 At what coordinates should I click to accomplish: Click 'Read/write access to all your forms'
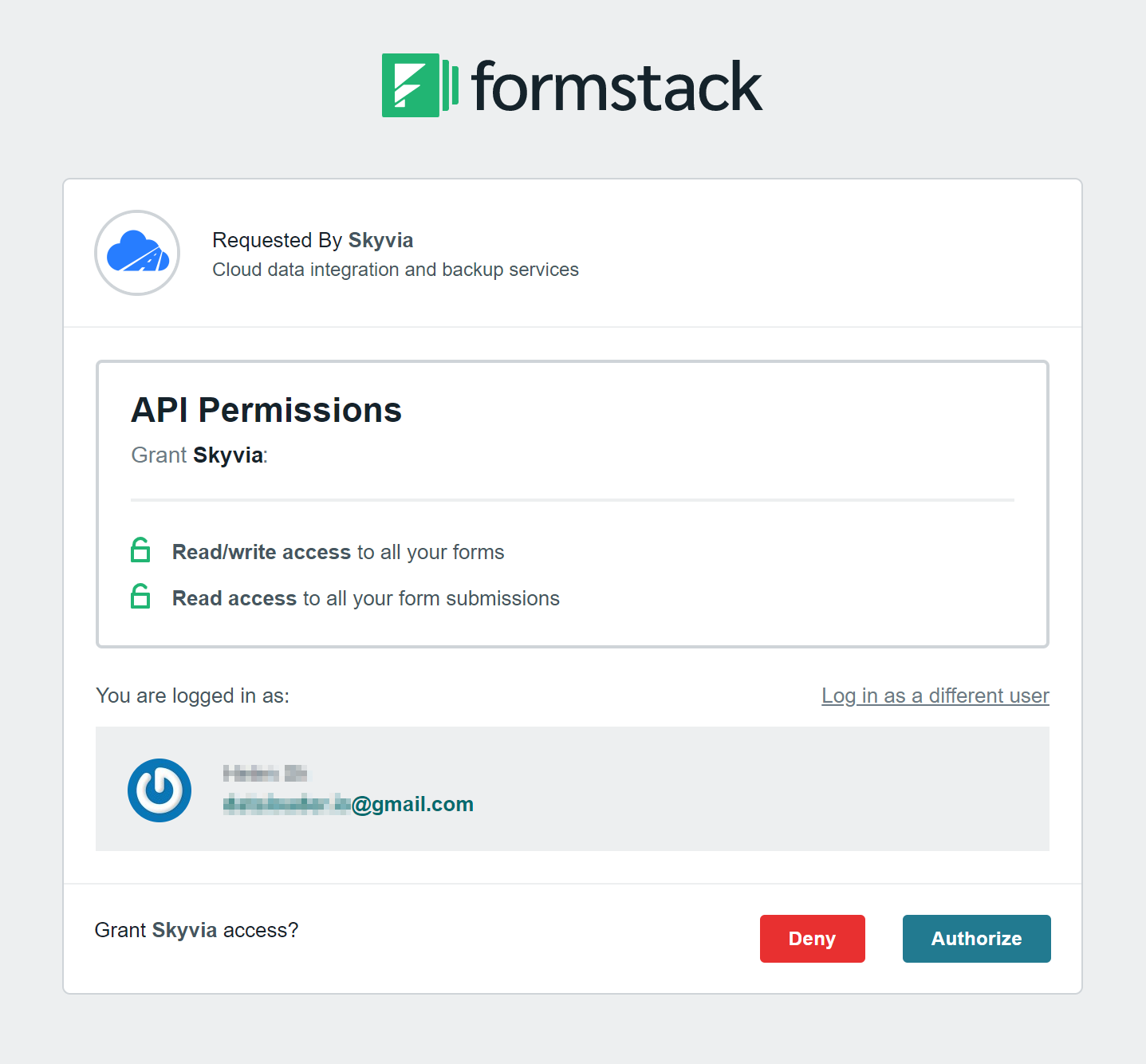(x=338, y=552)
